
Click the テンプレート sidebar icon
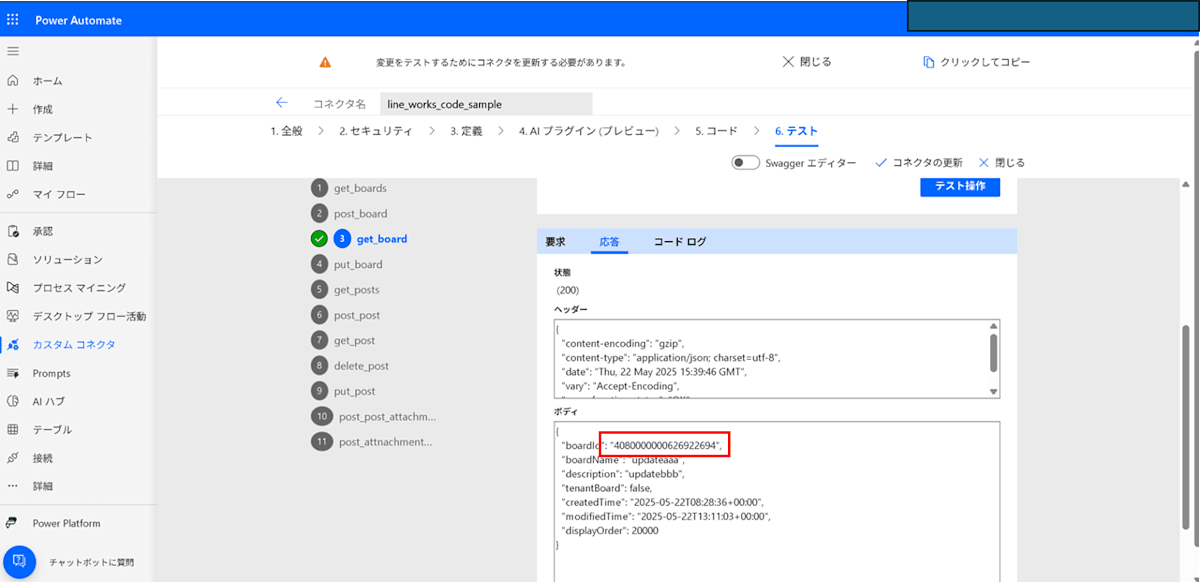click(x=12, y=137)
